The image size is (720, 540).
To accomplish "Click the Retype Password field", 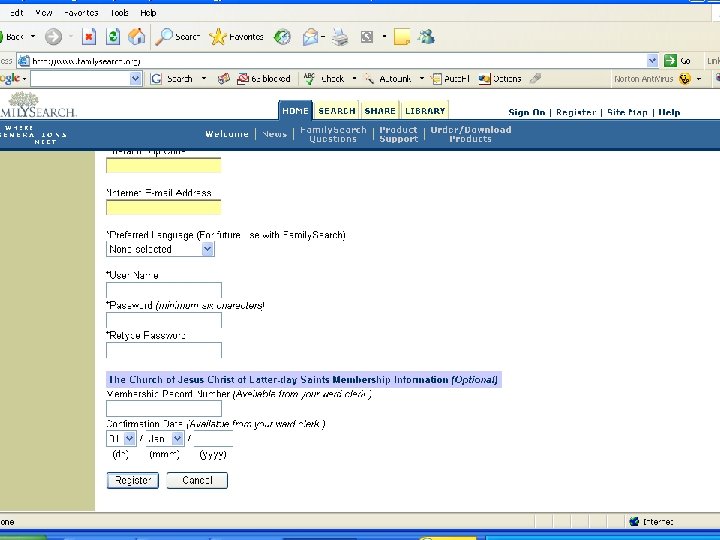I will [x=164, y=350].
